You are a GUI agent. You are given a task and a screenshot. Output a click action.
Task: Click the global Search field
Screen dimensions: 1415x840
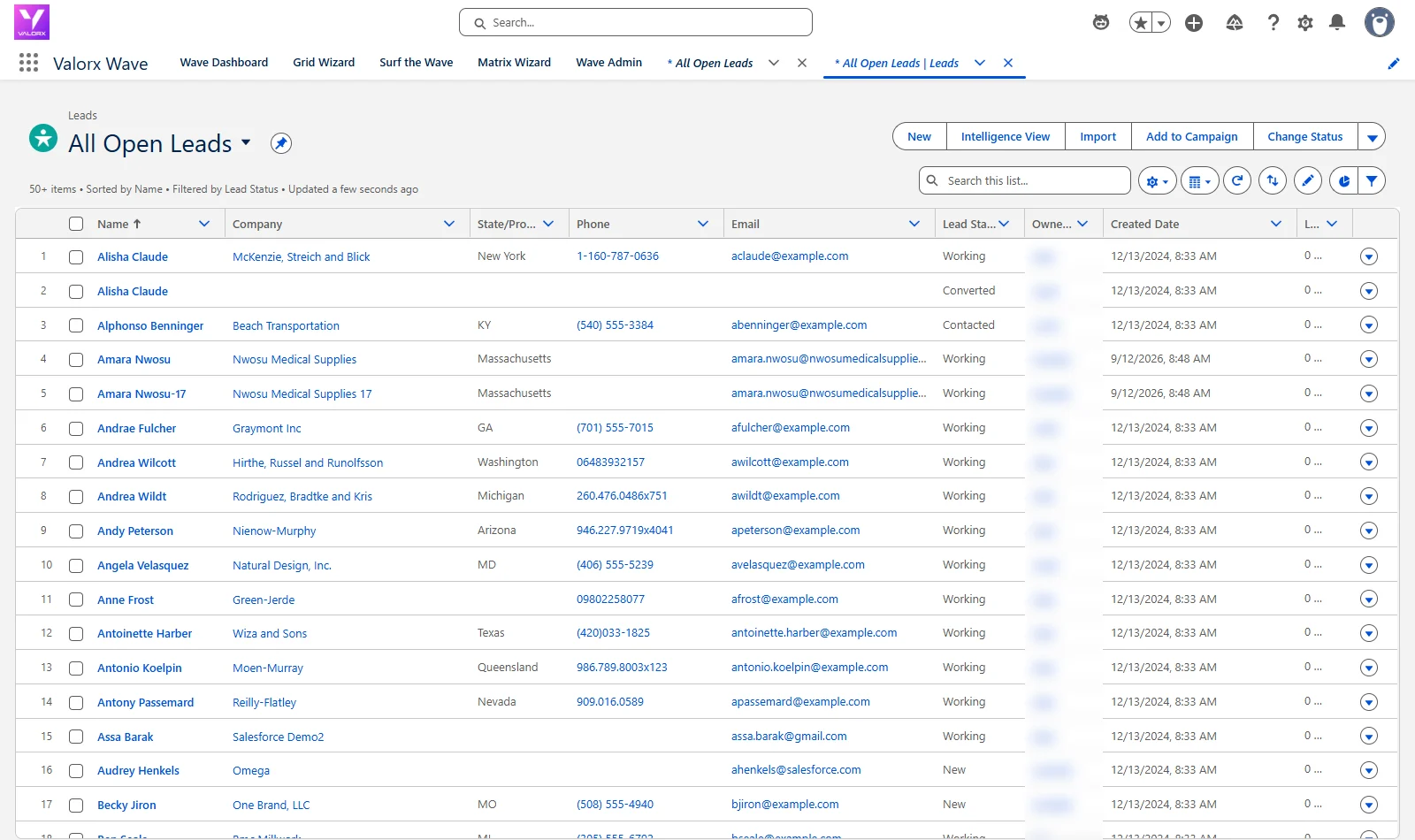point(636,22)
